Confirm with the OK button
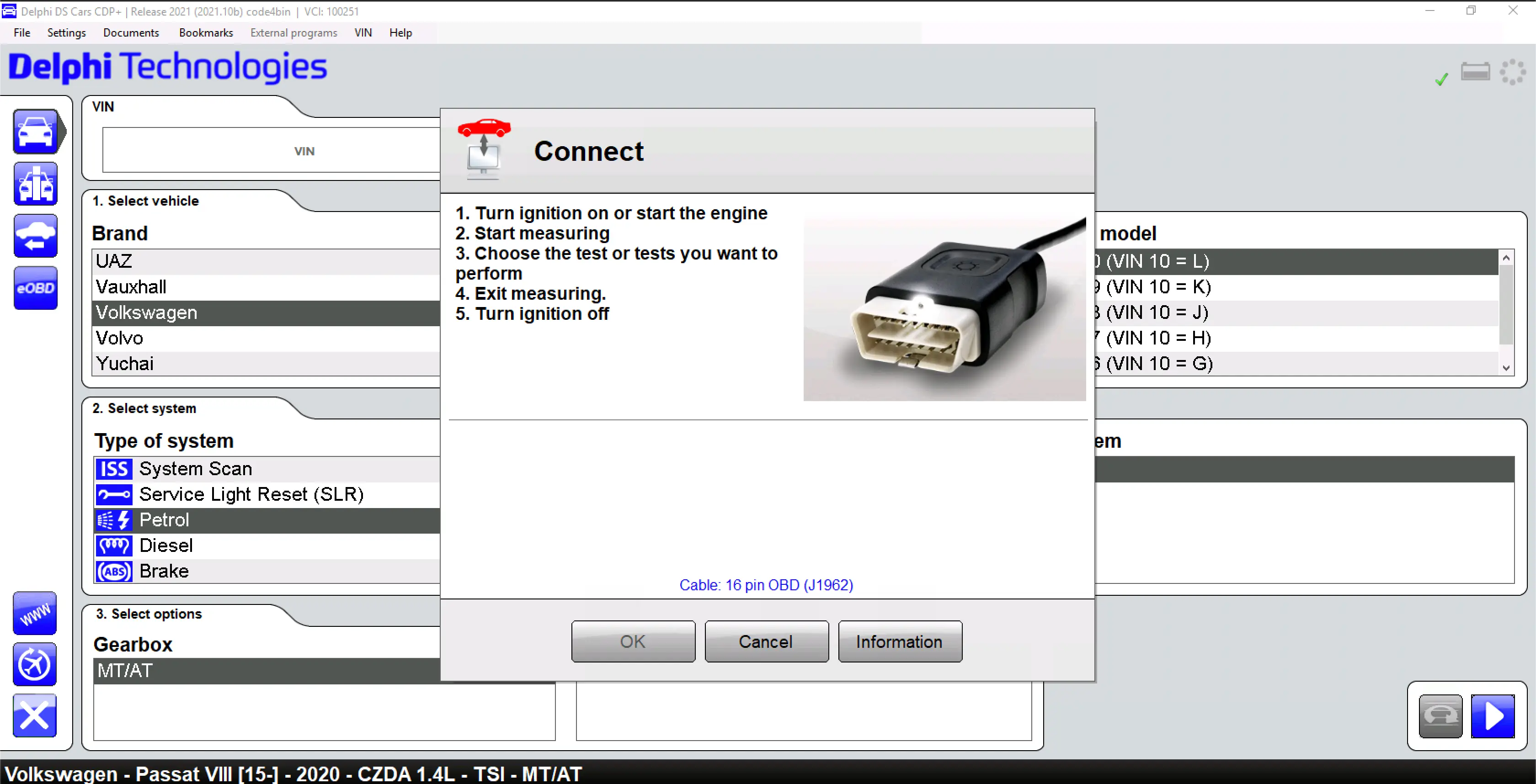The image size is (1536, 784). 633,641
